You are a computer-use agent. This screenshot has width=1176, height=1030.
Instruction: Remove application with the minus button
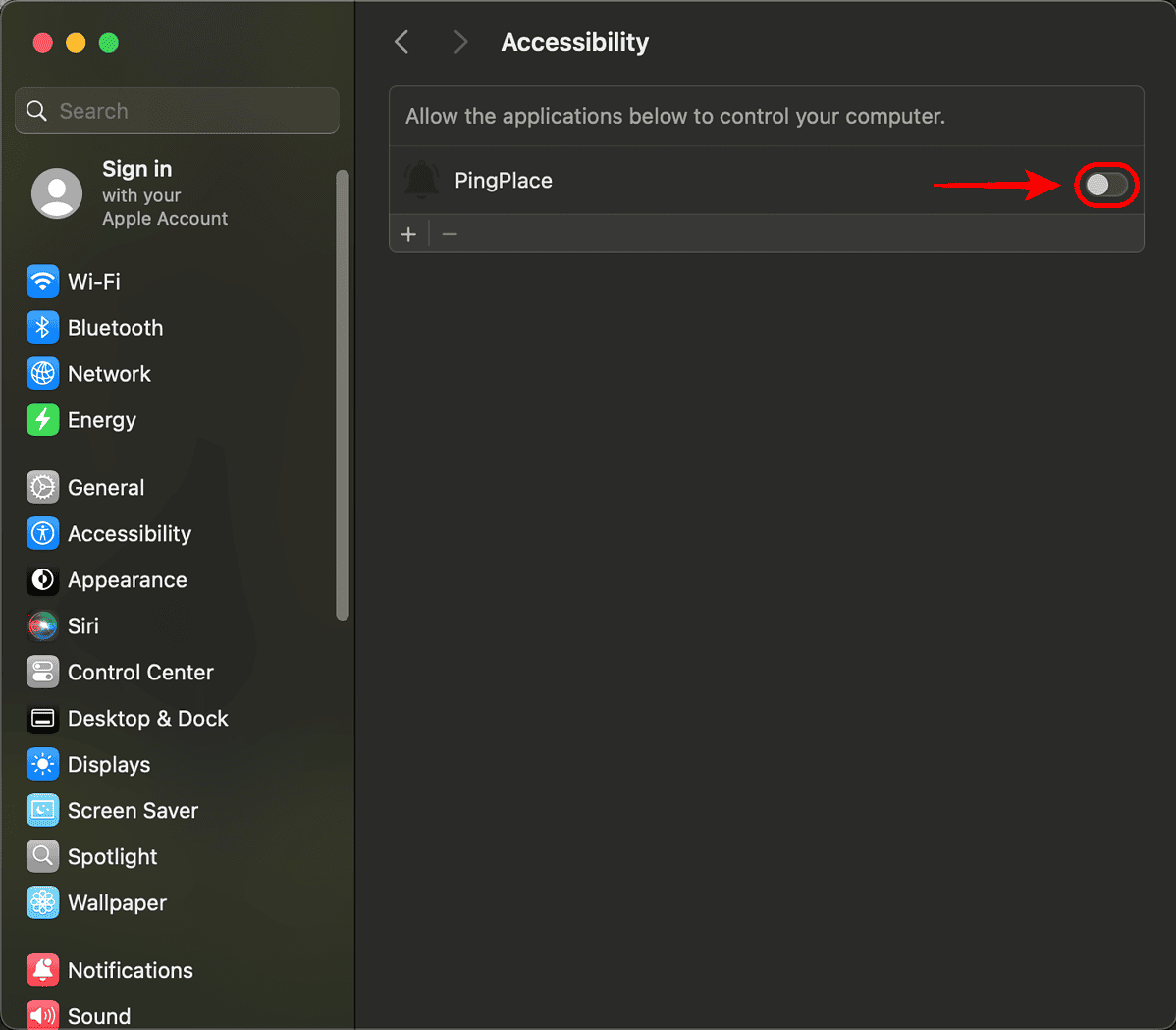[450, 234]
